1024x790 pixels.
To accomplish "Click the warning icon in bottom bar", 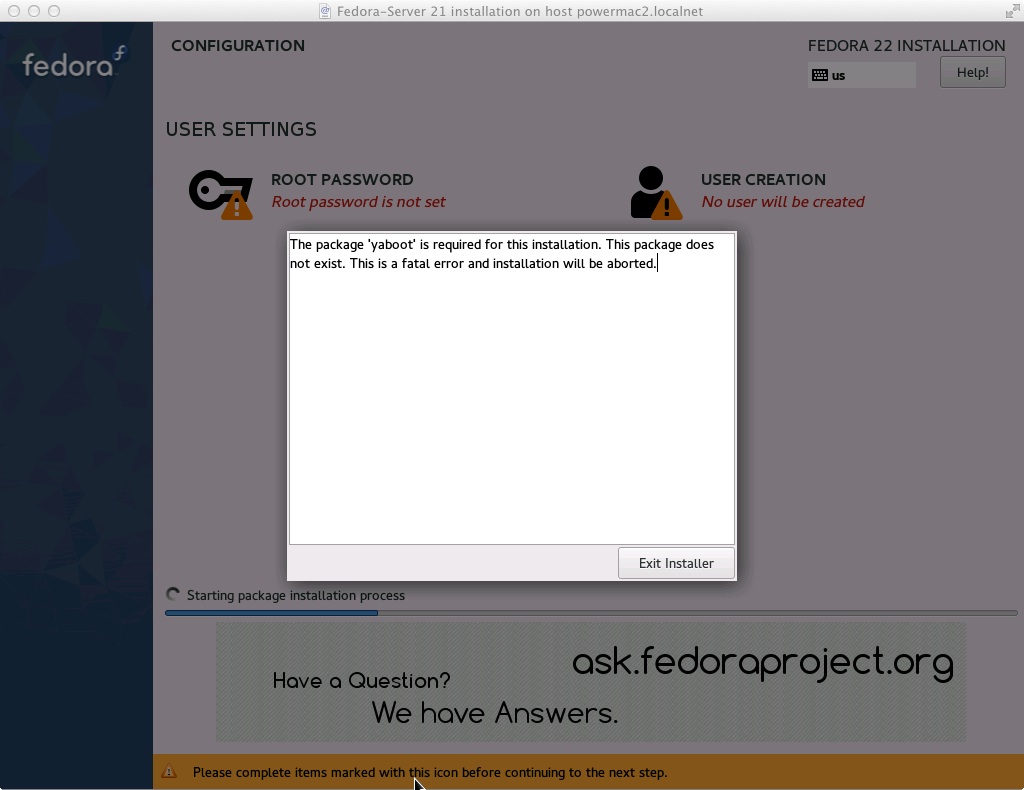I will [169, 772].
